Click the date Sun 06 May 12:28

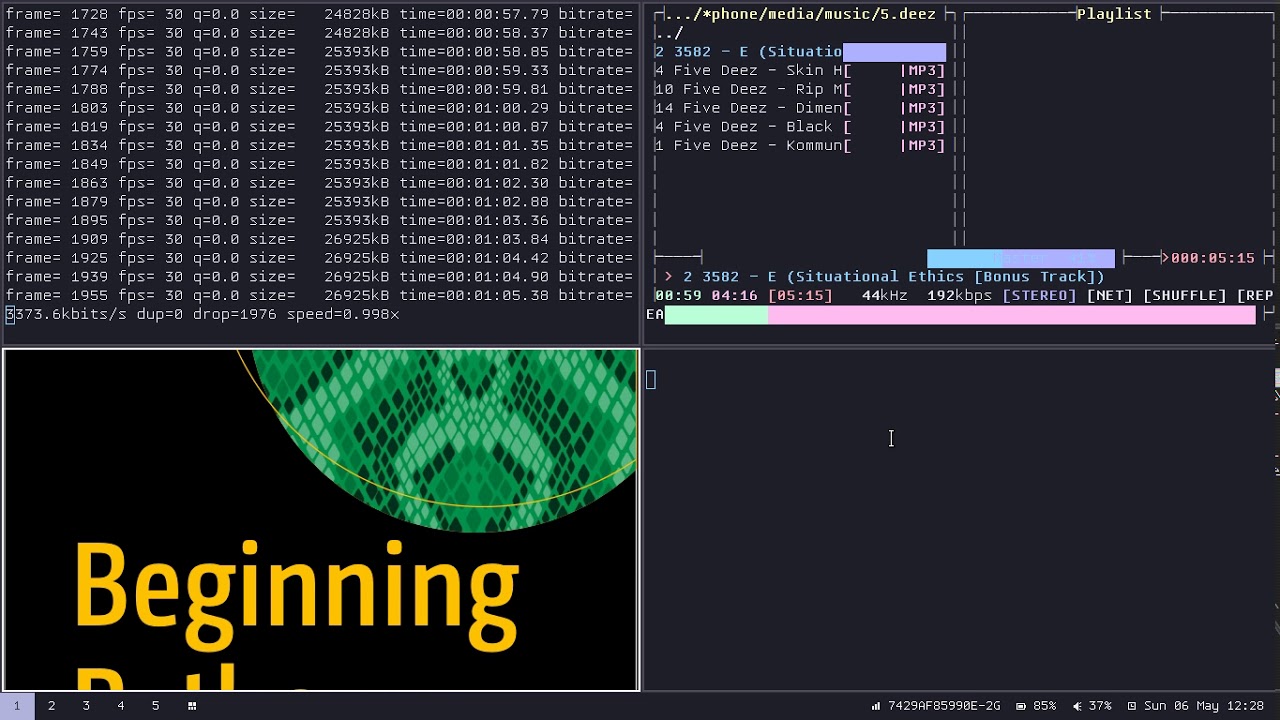point(1204,706)
